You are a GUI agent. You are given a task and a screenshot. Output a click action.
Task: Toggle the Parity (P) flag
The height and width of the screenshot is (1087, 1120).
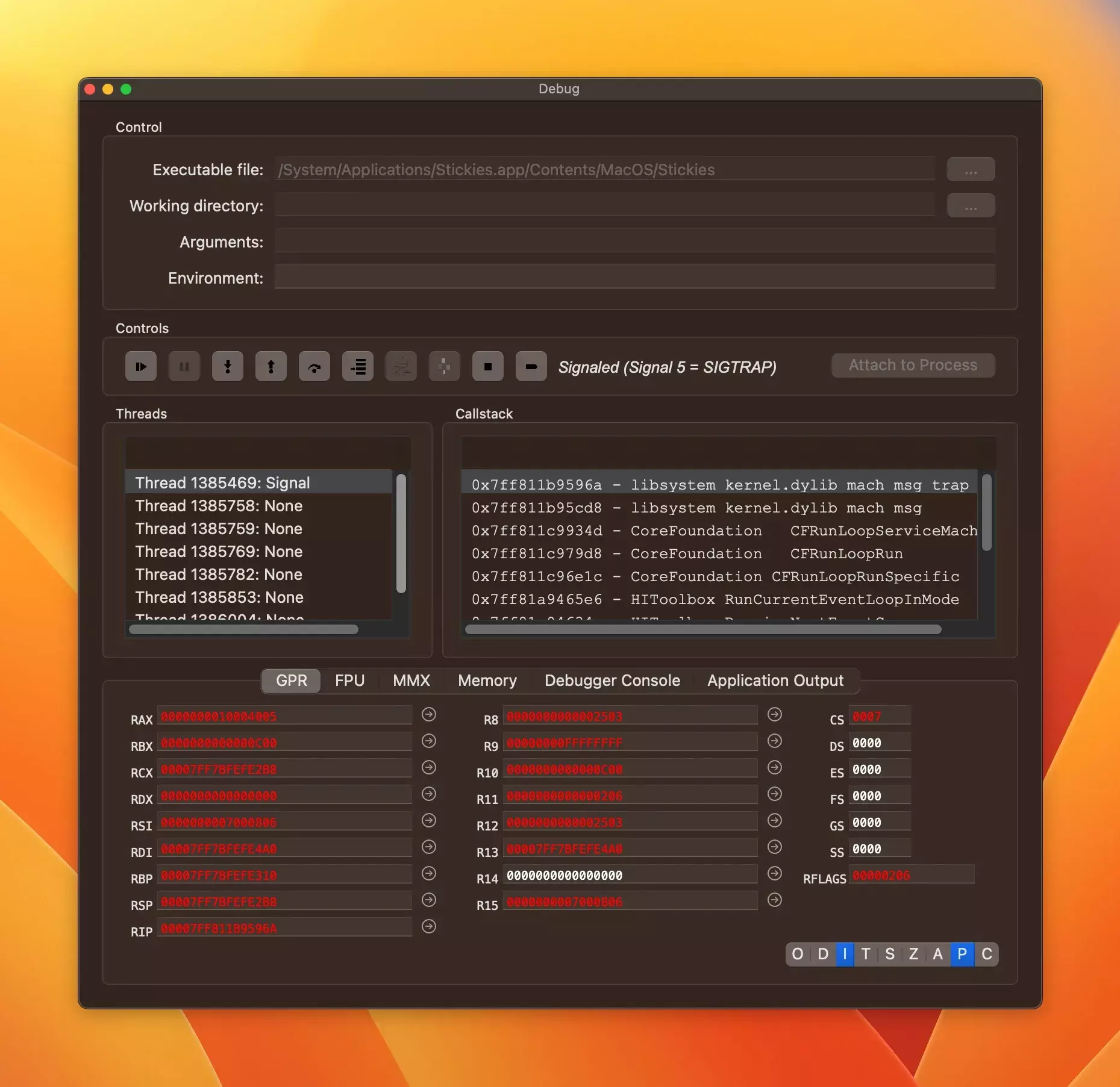point(962,955)
